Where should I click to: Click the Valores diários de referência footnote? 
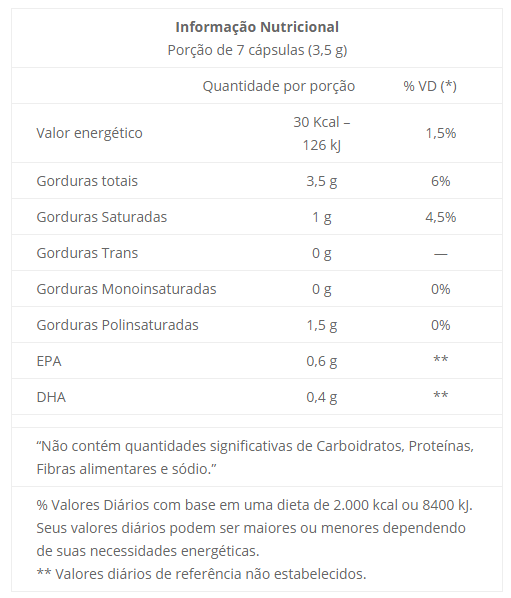[201, 574]
